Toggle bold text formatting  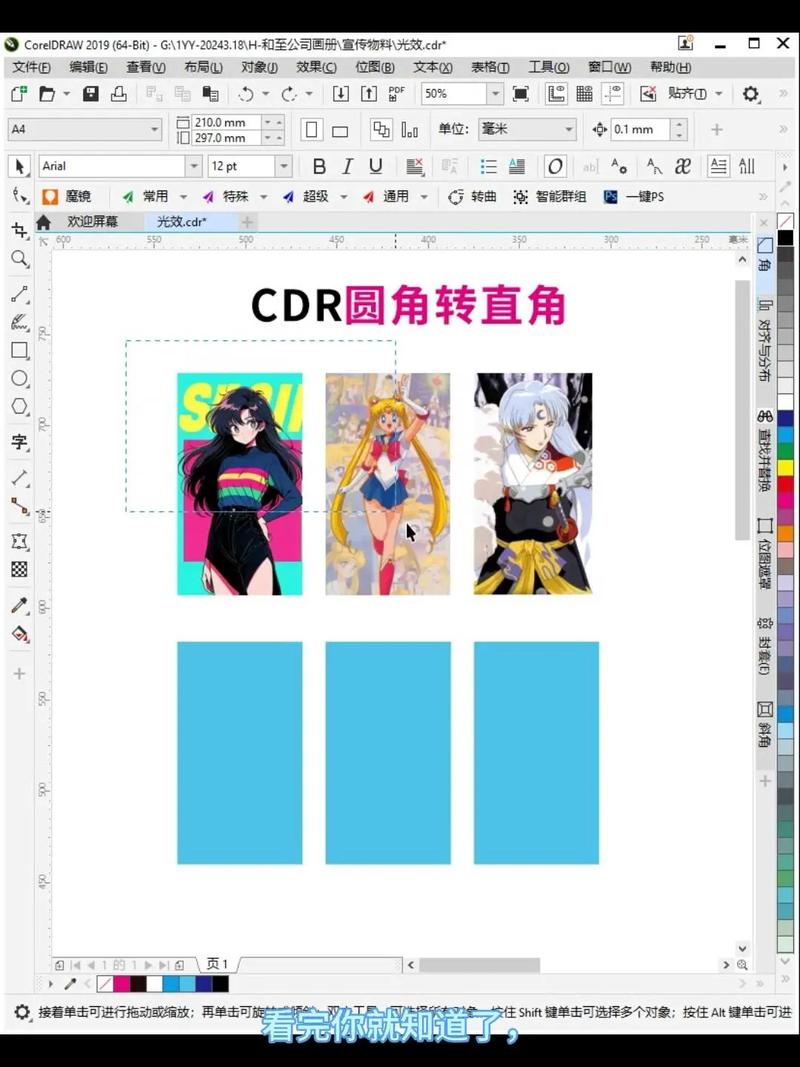318,166
